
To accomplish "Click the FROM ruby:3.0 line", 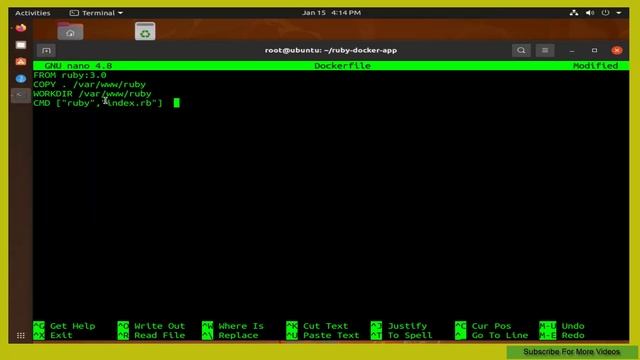I will click(x=70, y=75).
